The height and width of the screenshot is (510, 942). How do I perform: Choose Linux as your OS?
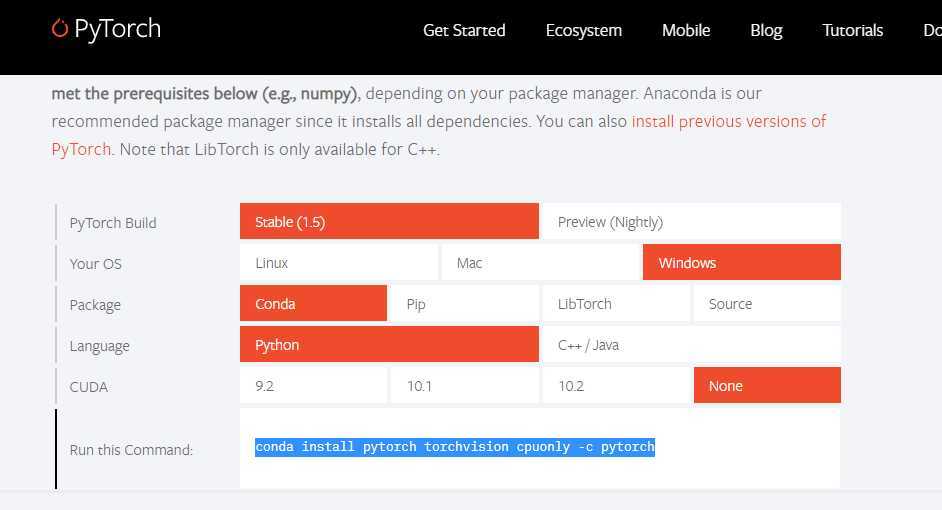pos(339,262)
